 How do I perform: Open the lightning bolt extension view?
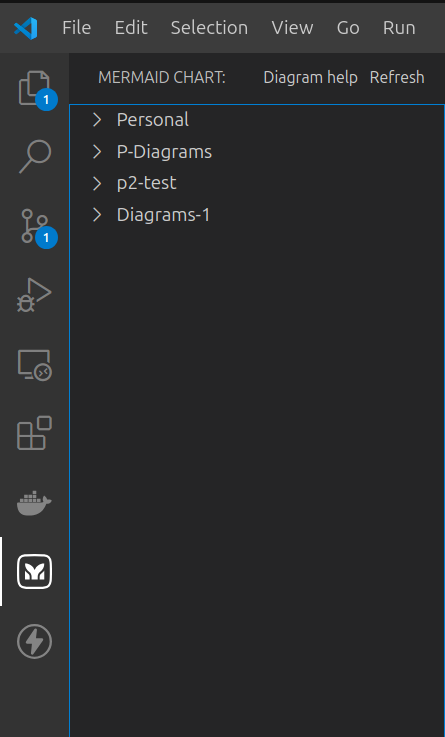pyautogui.click(x=34, y=641)
